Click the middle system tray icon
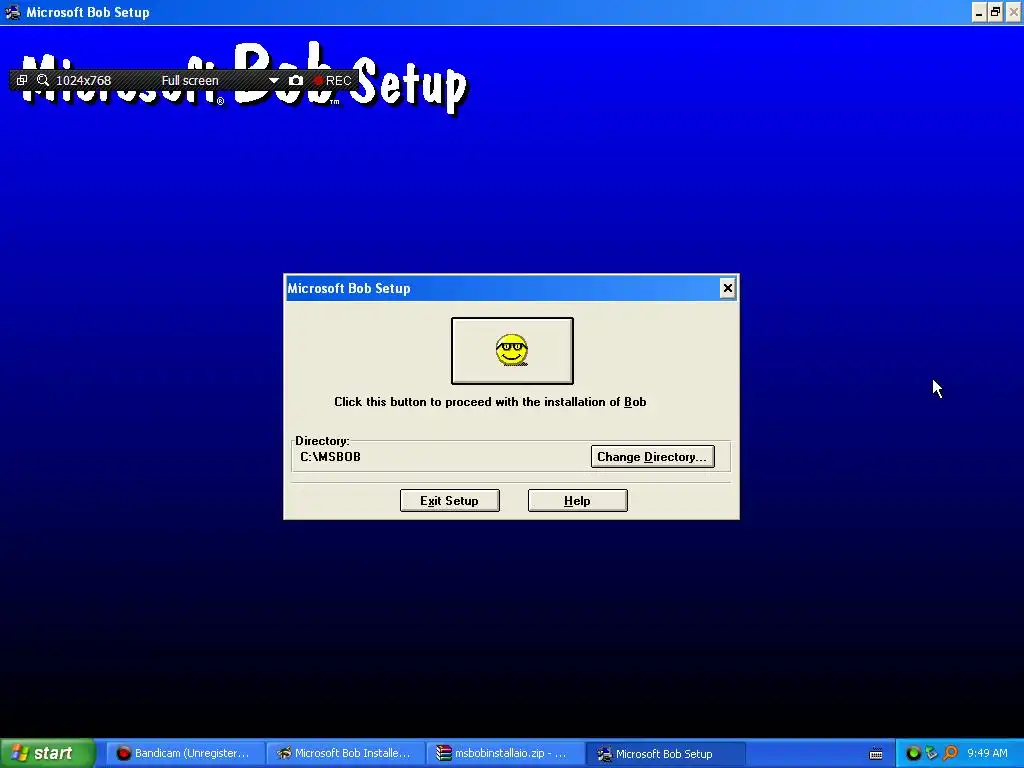Screen dimensions: 1024x768 point(931,753)
